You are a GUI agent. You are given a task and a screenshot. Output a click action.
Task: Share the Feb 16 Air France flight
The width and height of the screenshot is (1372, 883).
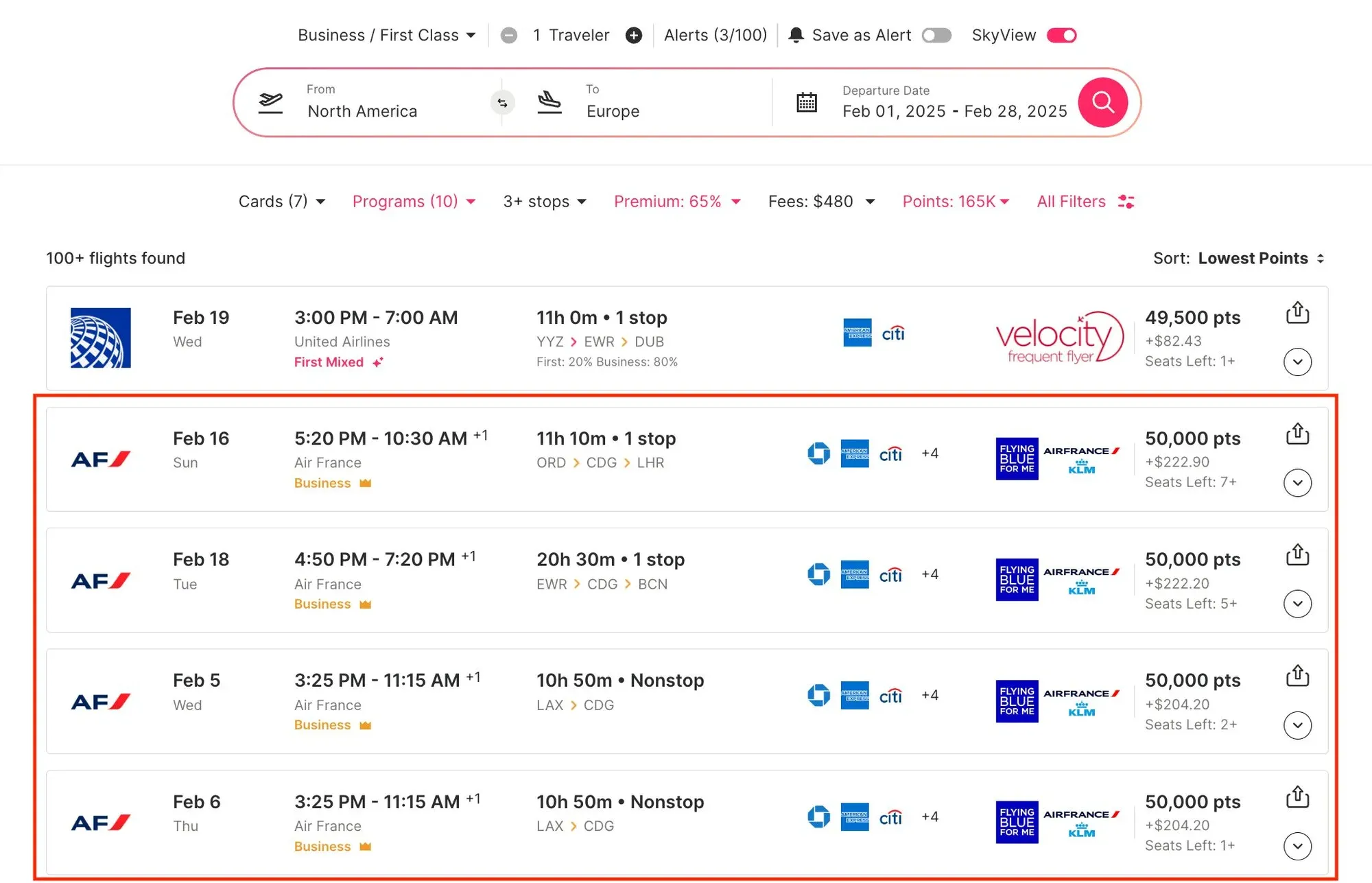pos(1297,434)
